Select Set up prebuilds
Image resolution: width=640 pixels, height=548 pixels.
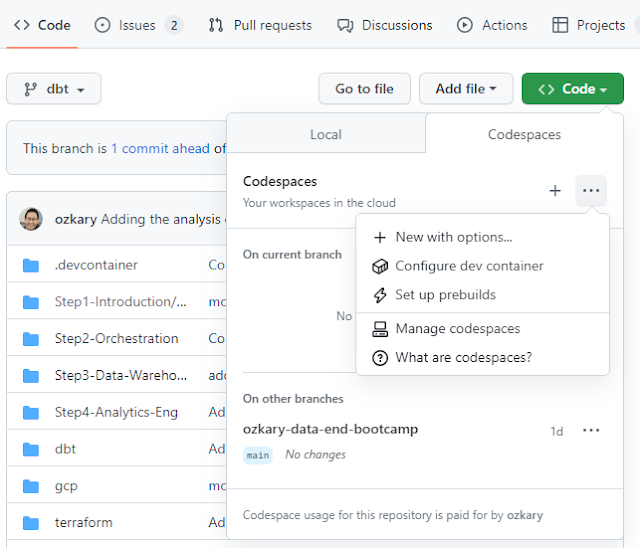[x=482, y=295]
